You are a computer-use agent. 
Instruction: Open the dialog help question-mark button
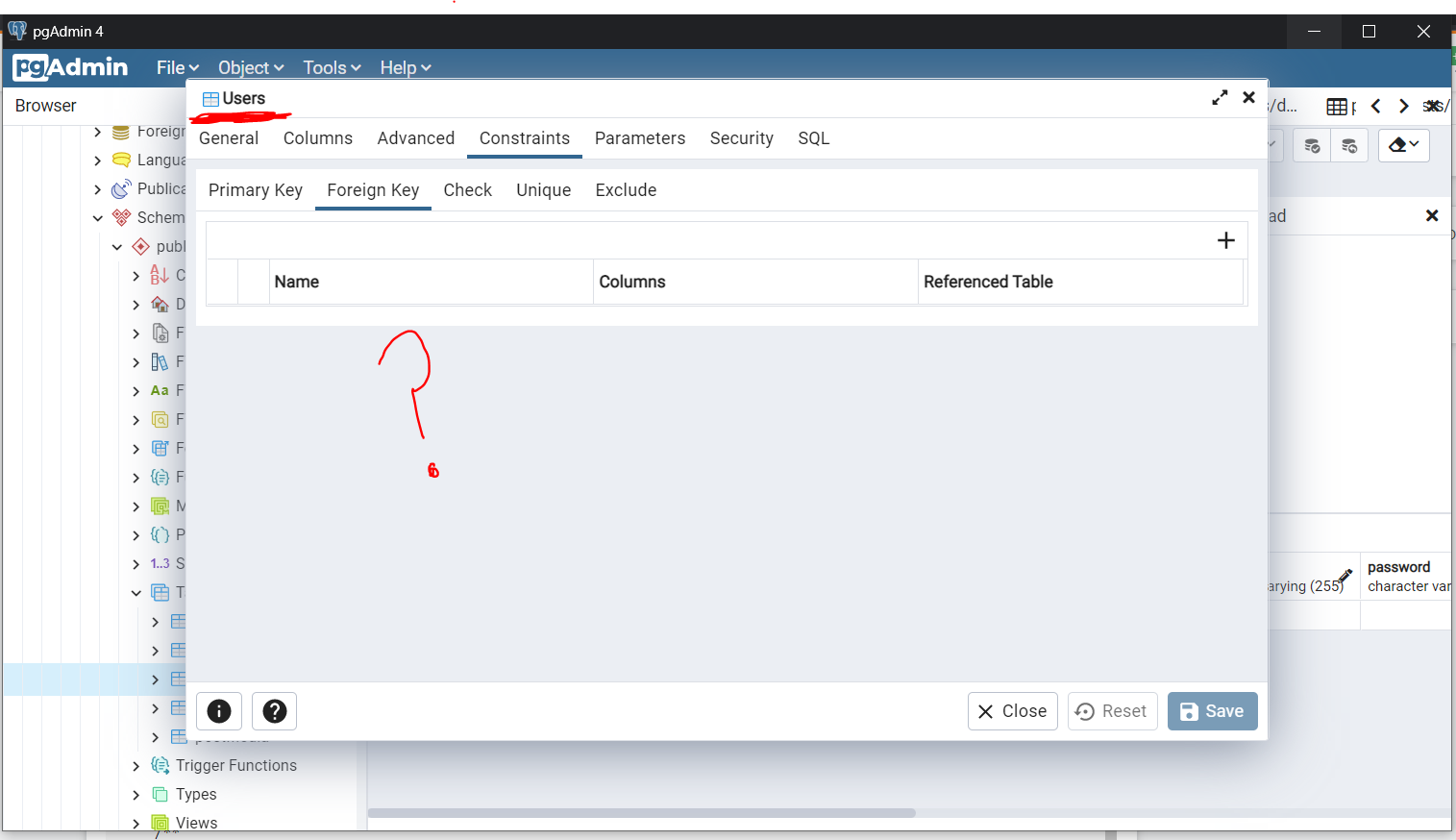pos(275,711)
